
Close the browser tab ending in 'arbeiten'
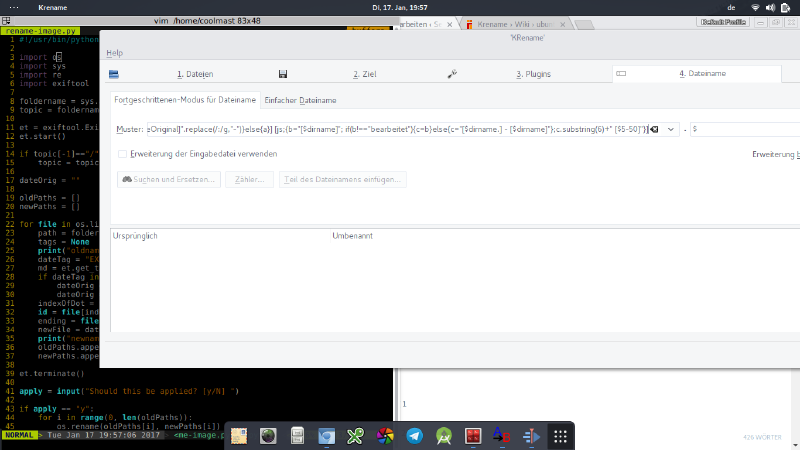(449, 24)
